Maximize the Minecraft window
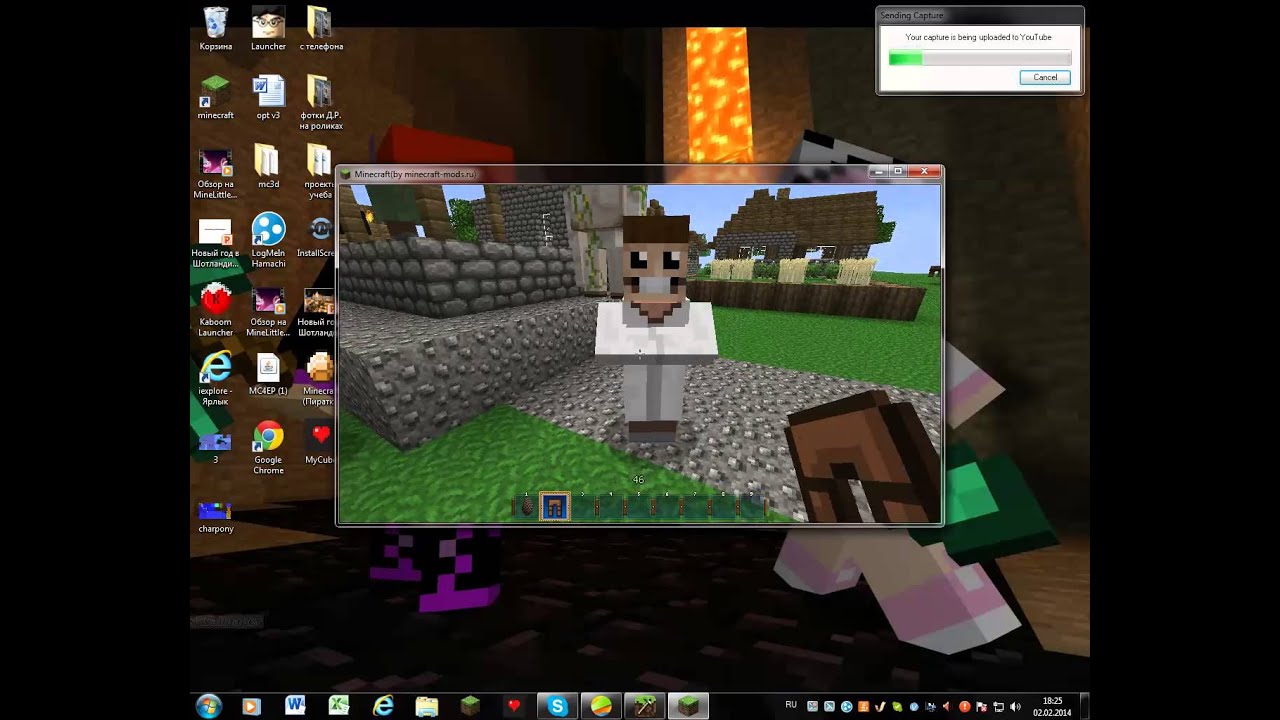This screenshot has width=1280, height=720. tap(898, 172)
